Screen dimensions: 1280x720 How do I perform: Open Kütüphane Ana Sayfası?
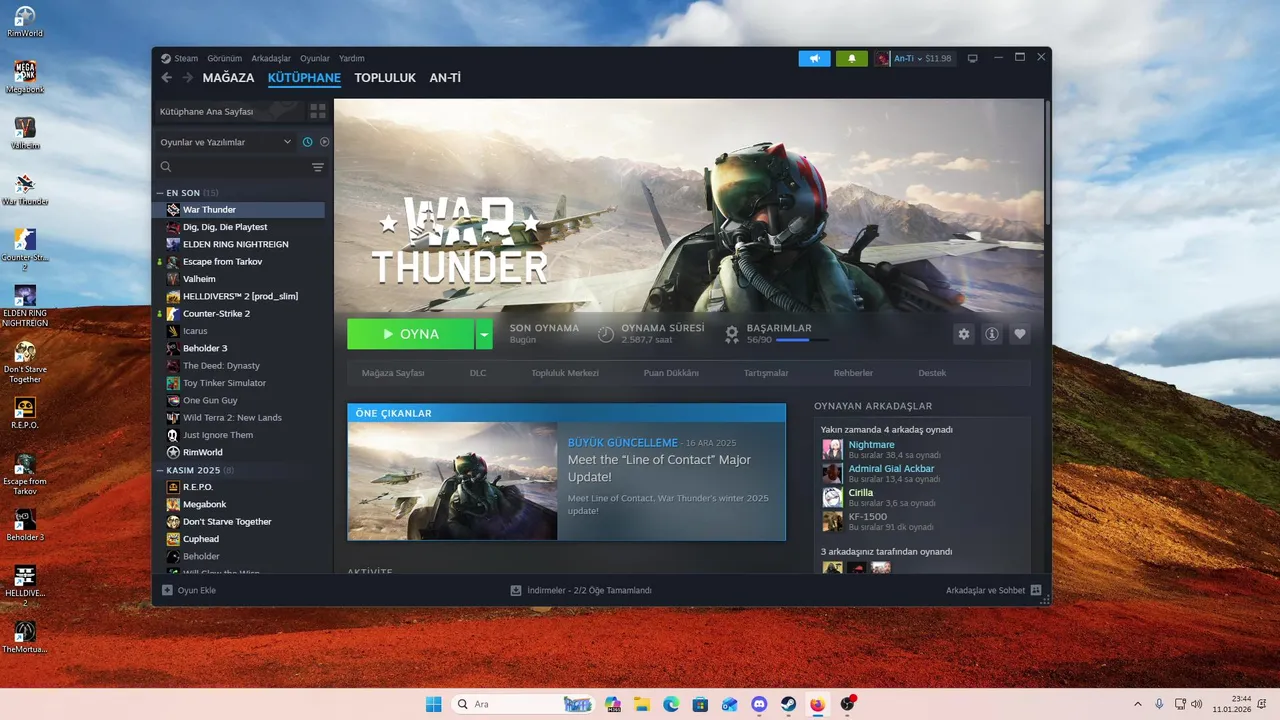230,111
